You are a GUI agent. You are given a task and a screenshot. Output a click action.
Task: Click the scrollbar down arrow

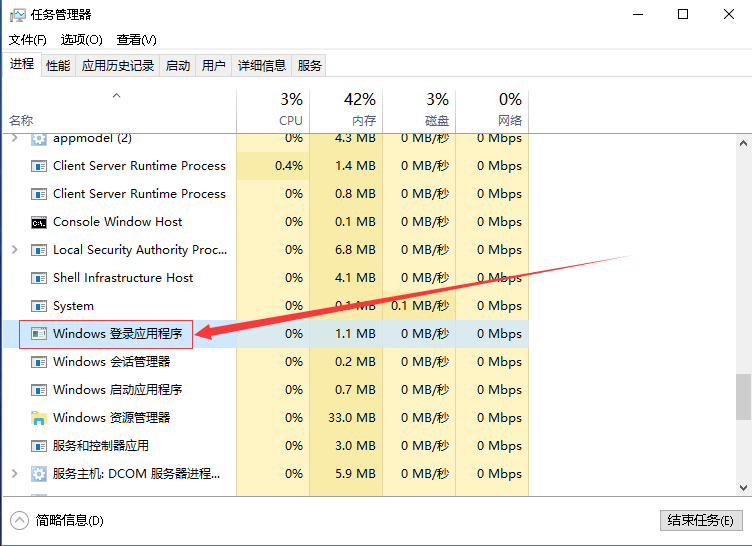pyautogui.click(x=743, y=488)
